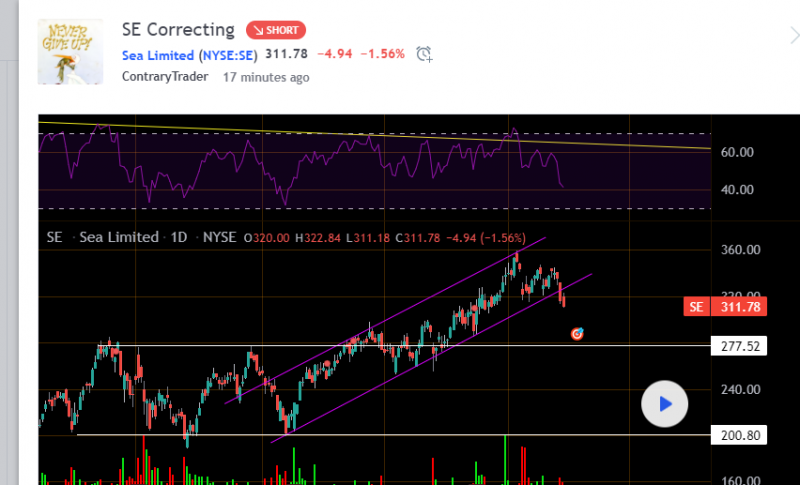
Task: Click the red target marker on chart
Action: click(577, 333)
